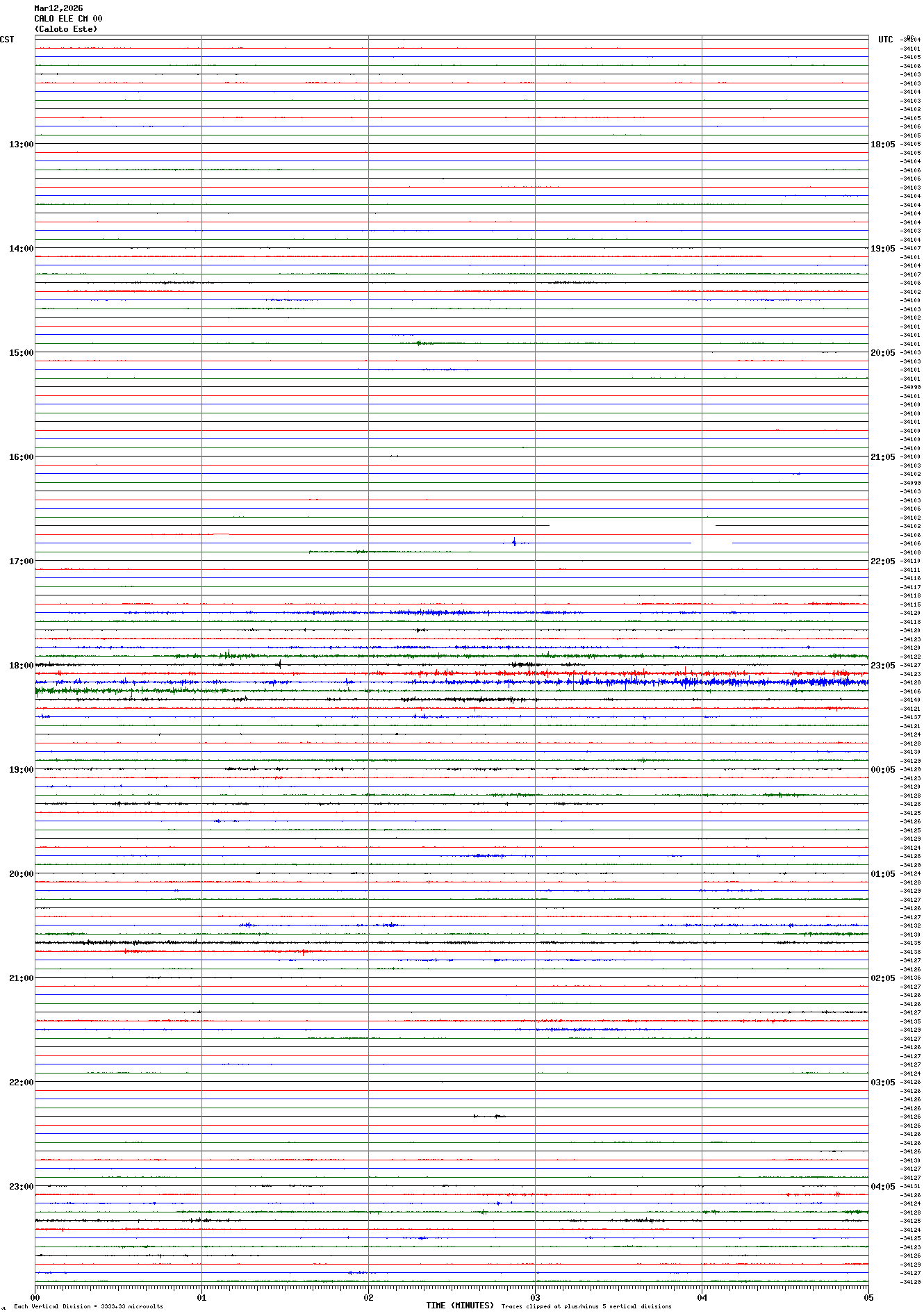Screen dimensions: 924x1316
Task: Click the UTC timezone label
Action: point(885,40)
